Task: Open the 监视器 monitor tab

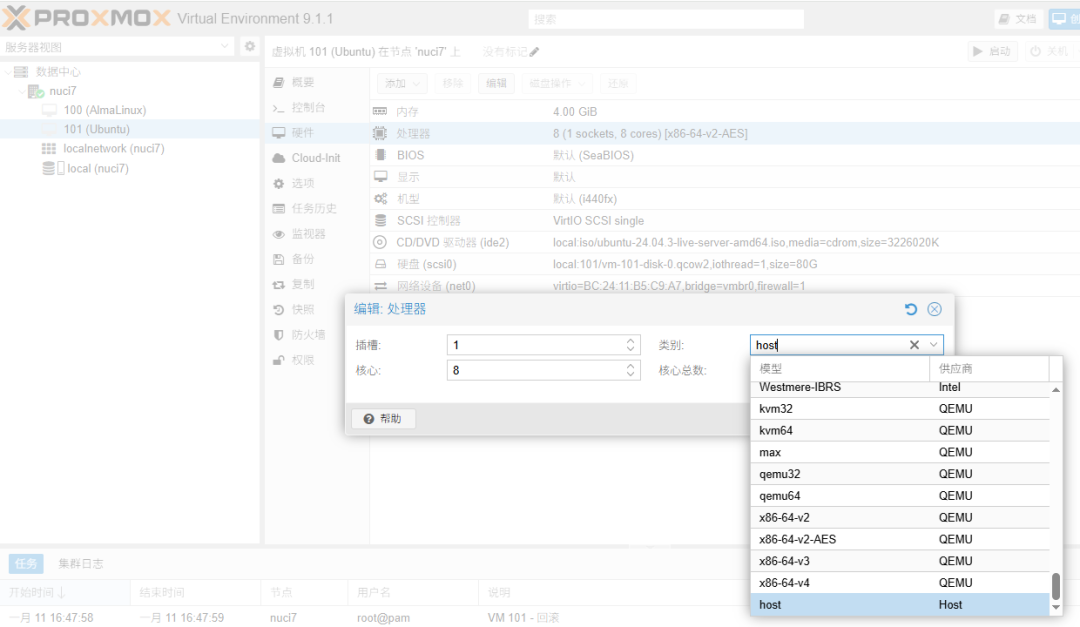Action: [308, 234]
